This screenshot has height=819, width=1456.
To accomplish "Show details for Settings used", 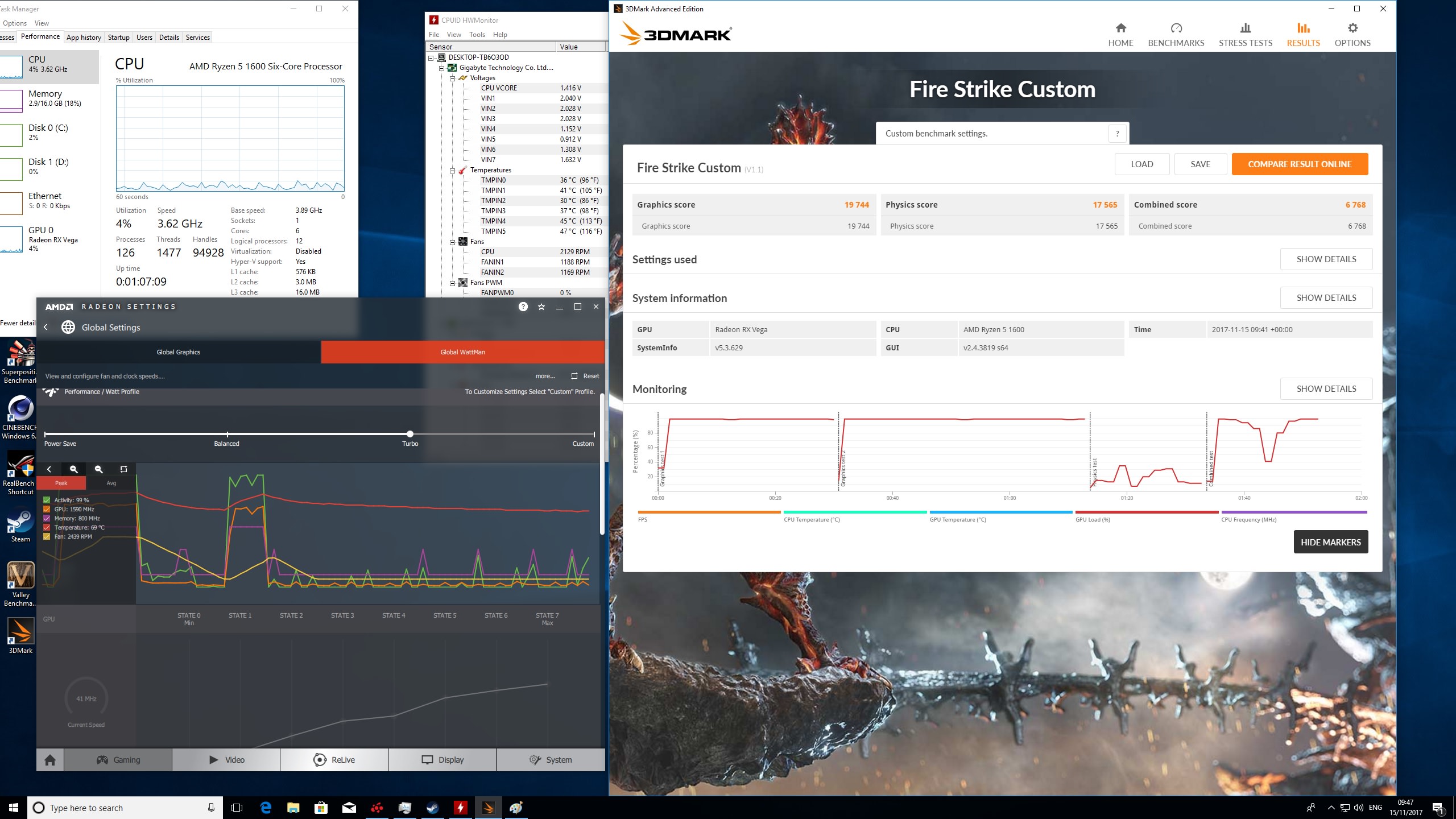I will (1326, 259).
